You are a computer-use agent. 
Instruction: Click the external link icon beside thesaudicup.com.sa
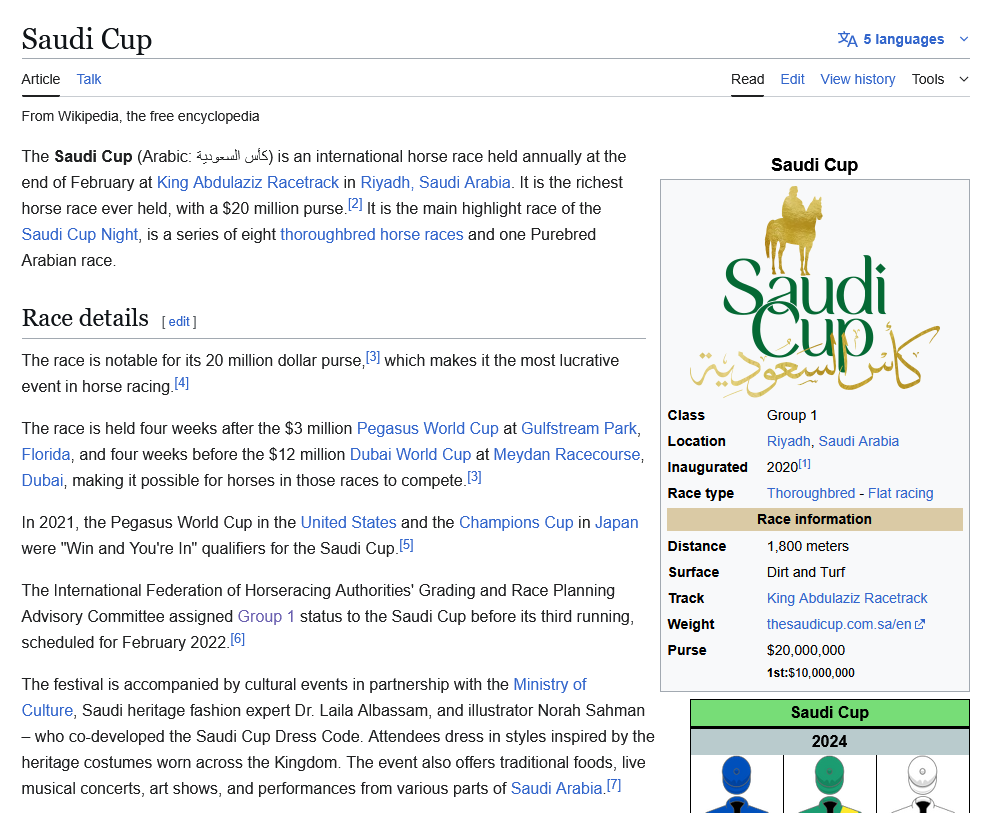coord(919,625)
